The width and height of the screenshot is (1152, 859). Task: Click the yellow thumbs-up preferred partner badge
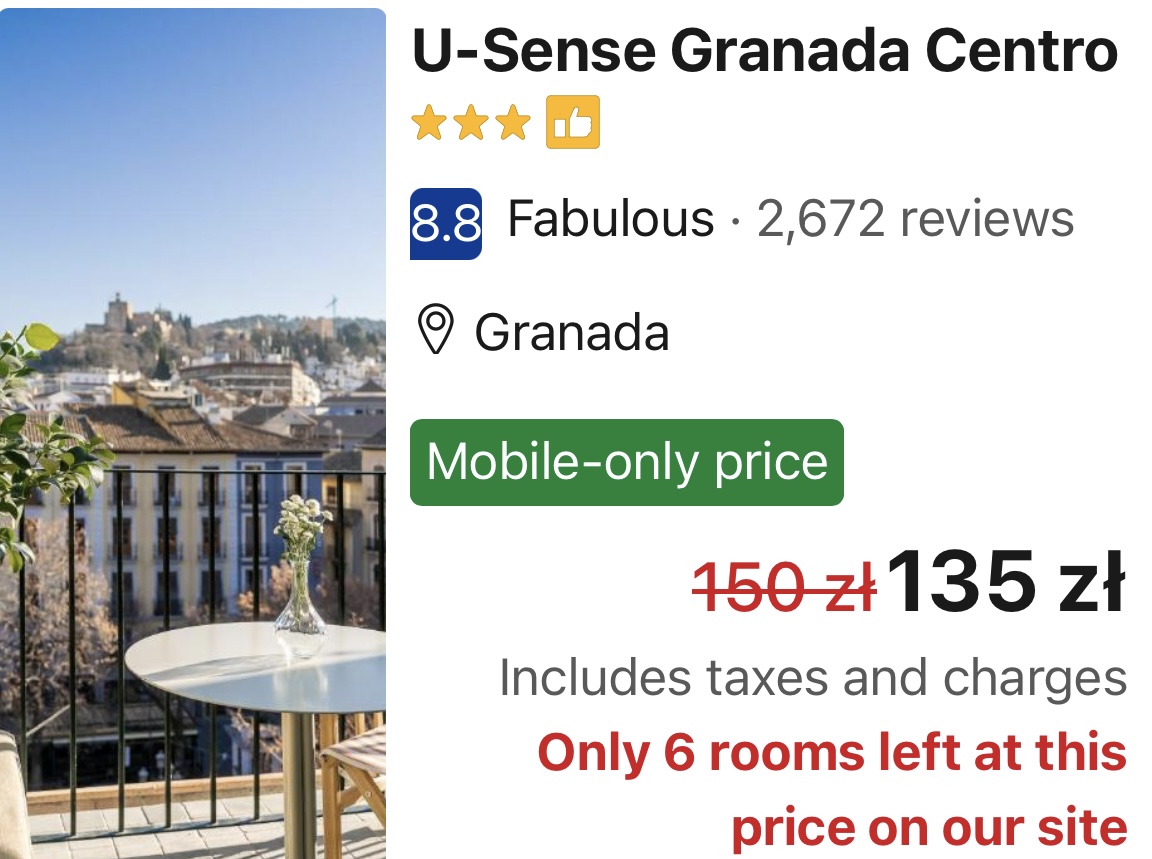(572, 122)
